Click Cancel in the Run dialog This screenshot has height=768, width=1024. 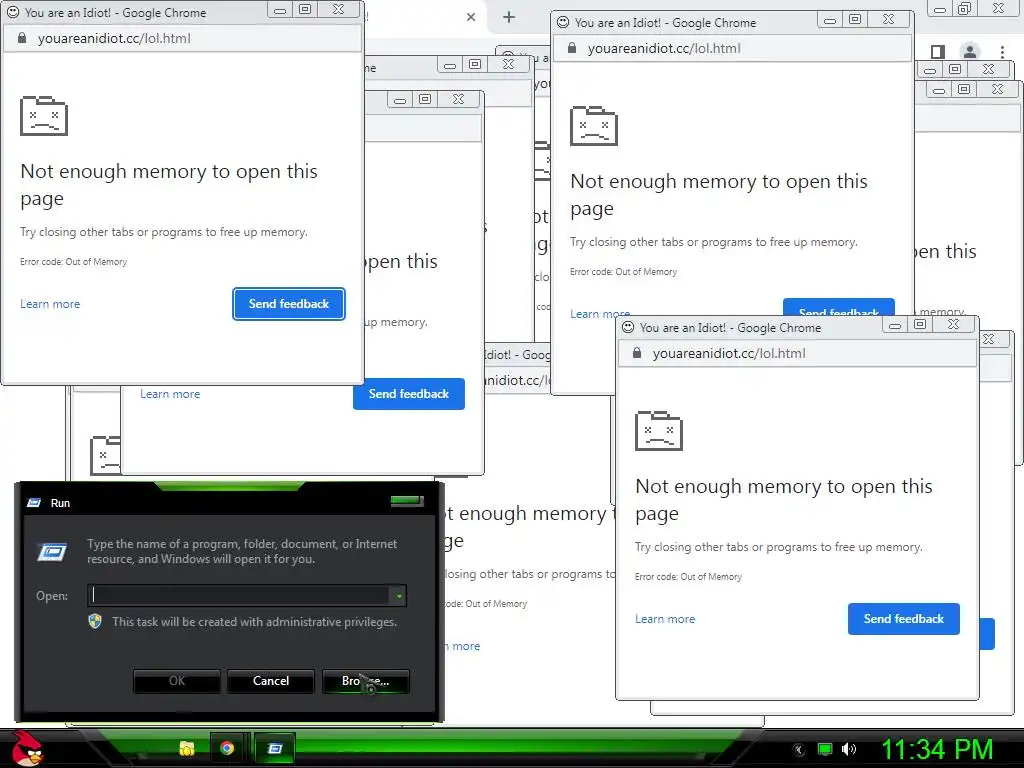(271, 680)
